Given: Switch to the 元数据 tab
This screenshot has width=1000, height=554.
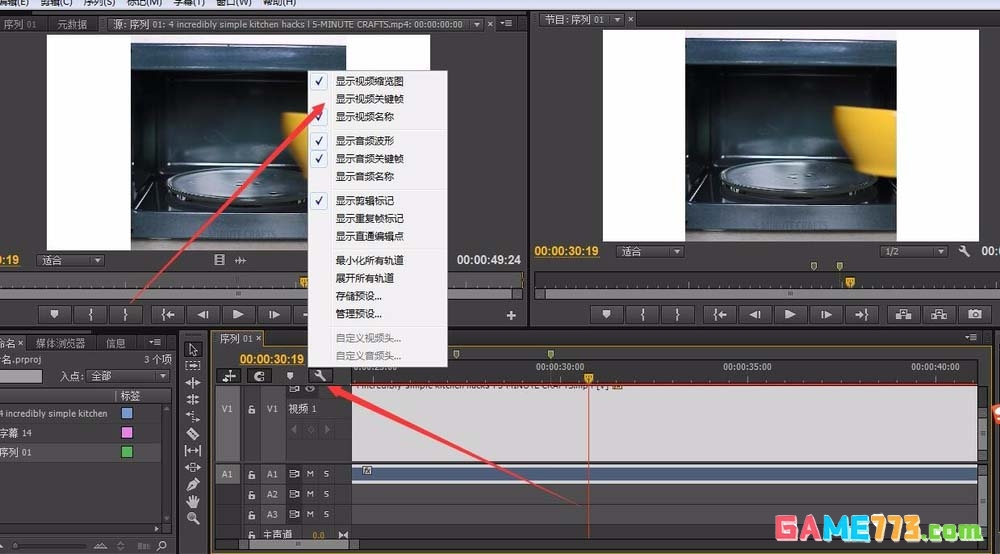Looking at the screenshot, I should coord(71,24).
